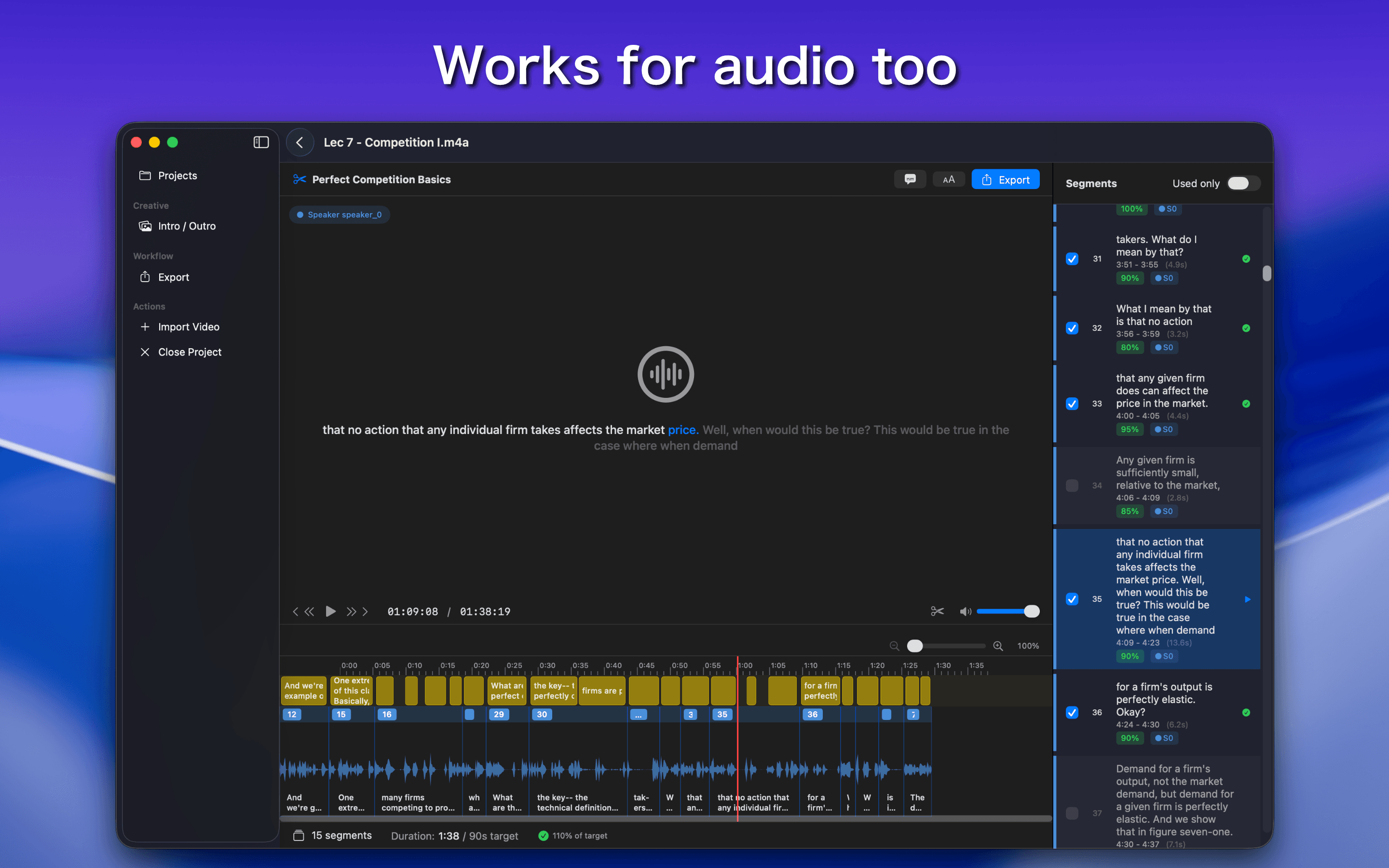
Task: Click the scissors icon beside Perfect Competition Basics
Action: 299,179
